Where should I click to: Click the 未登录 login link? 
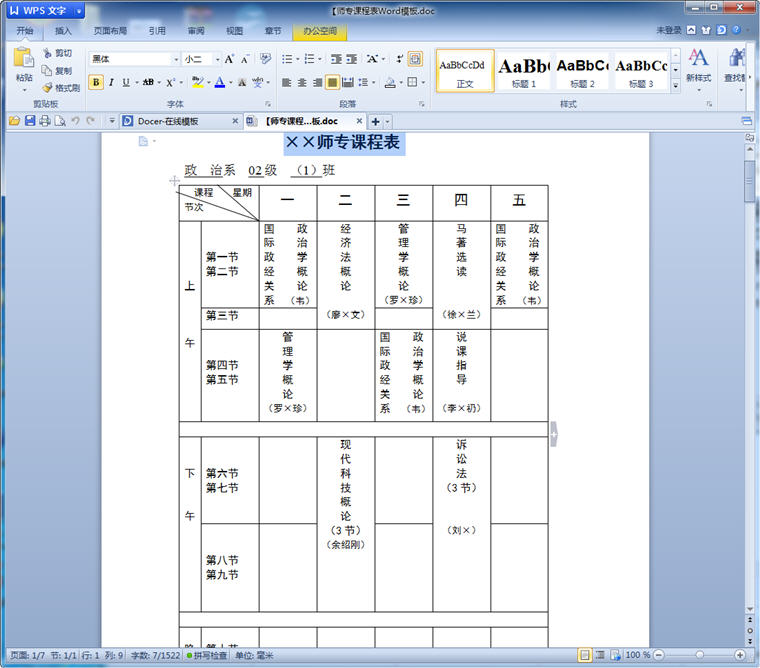coord(669,30)
